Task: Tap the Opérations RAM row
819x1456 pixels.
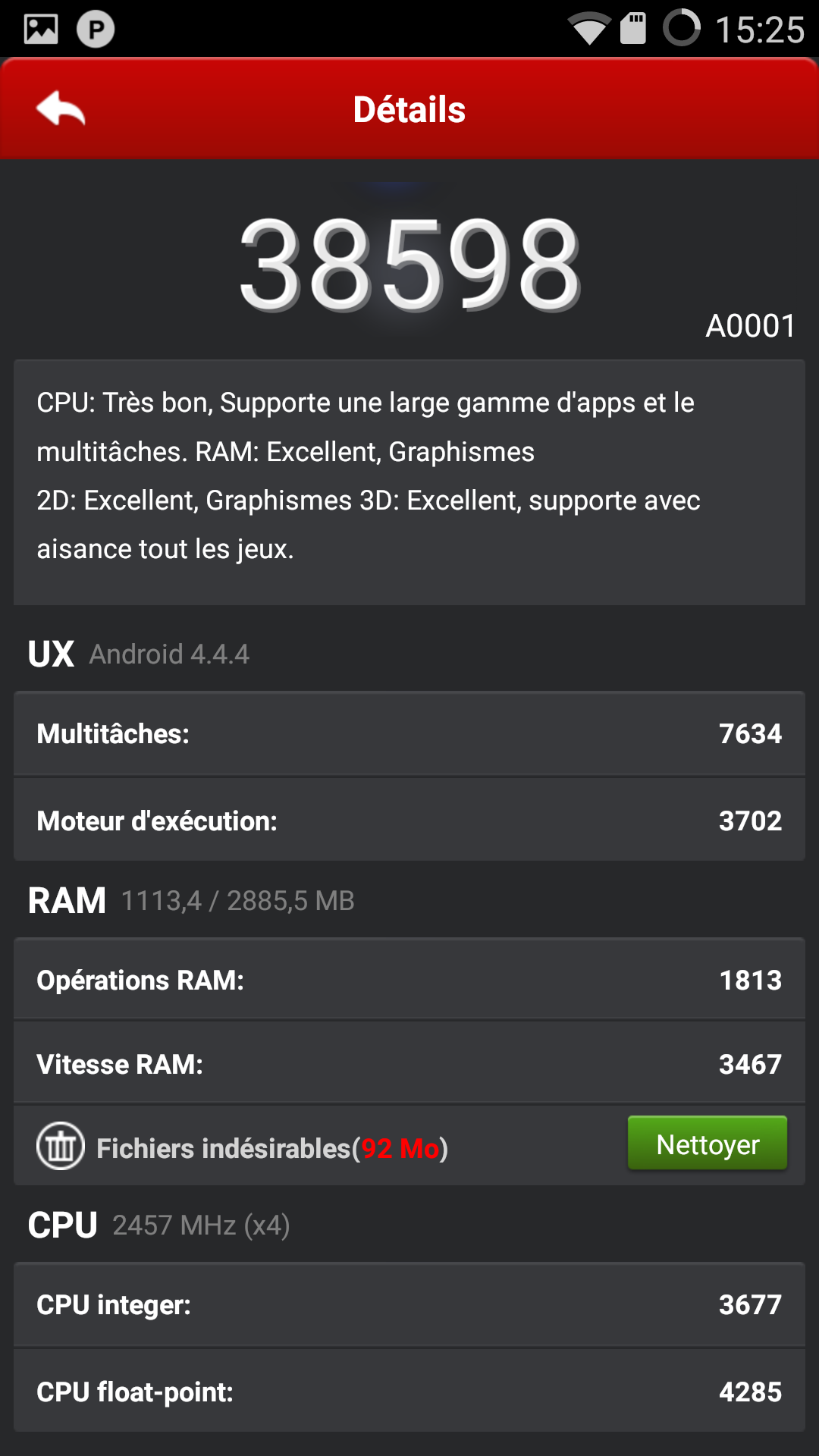Action: (409, 980)
